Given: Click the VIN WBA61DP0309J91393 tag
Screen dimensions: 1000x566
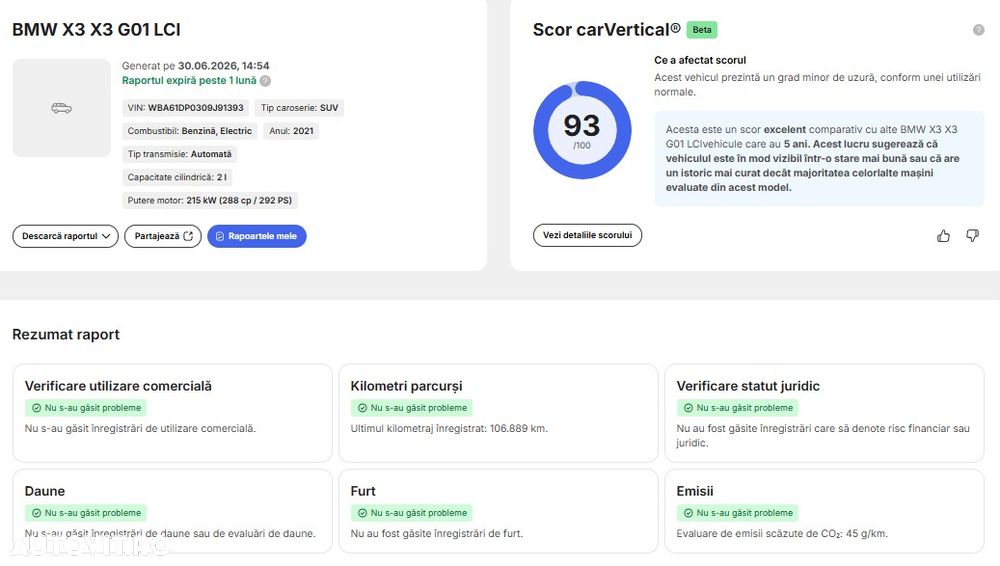Looking at the screenshot, I should (x=185, y=108).
